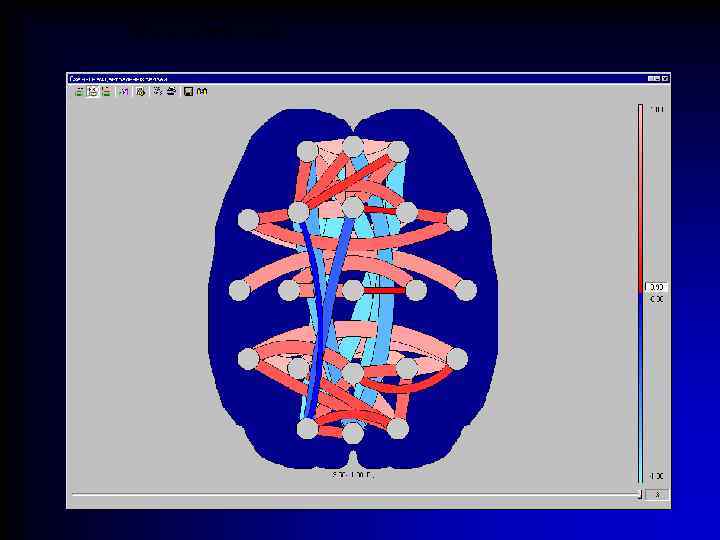Select the highlighted white toolbar icon
This screenshot has height=540, width=720.
pos(93,91)
